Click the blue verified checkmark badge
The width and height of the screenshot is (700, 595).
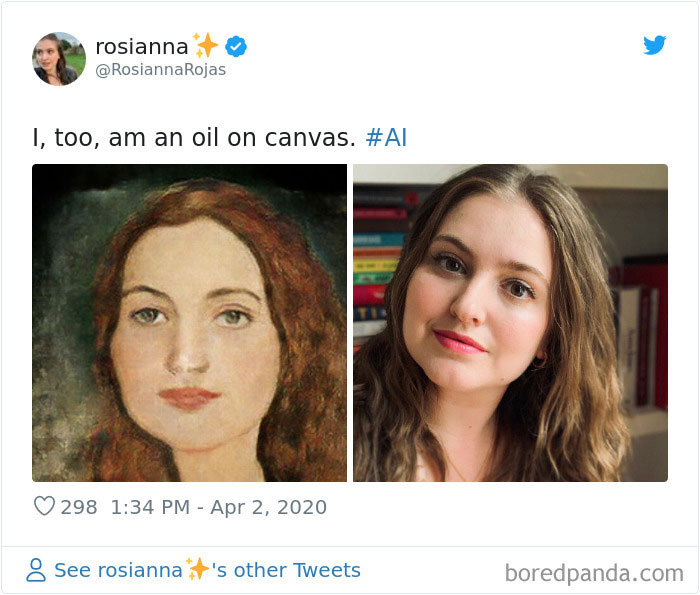(x=236, y=46)
